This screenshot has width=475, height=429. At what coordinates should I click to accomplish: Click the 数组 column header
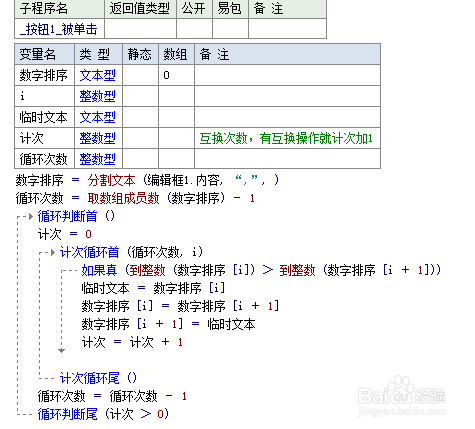[x=175, y=54]
